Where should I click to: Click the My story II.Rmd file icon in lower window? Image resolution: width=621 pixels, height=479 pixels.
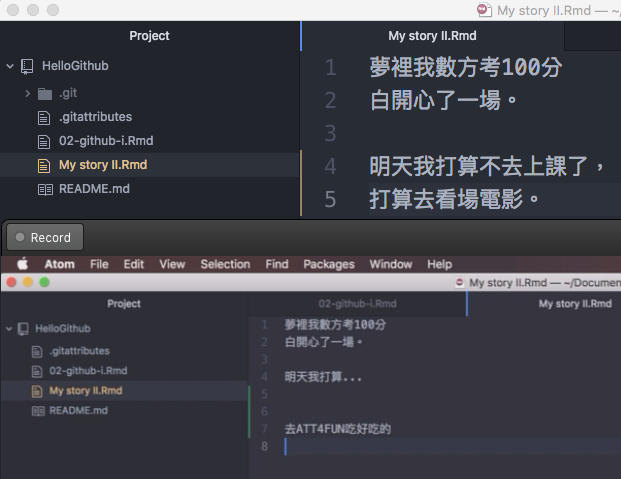[x=37, y=391]
